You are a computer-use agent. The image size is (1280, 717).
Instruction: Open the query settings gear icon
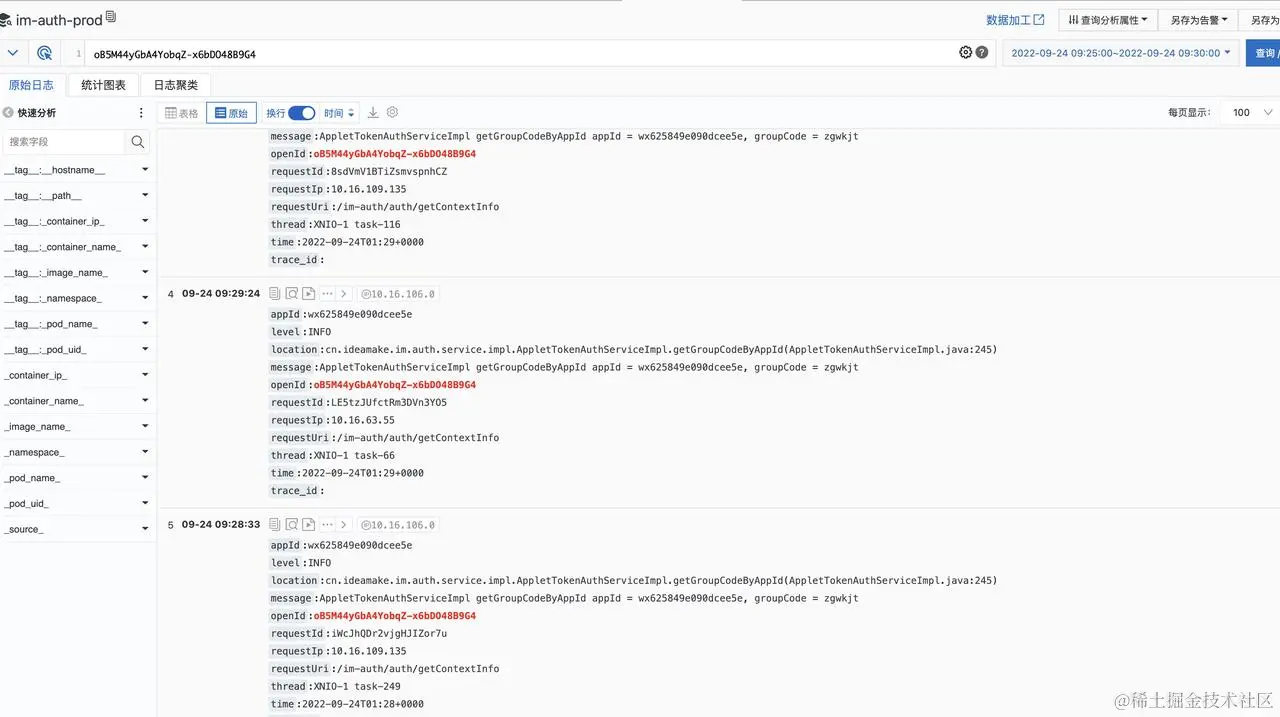point(966,53)
